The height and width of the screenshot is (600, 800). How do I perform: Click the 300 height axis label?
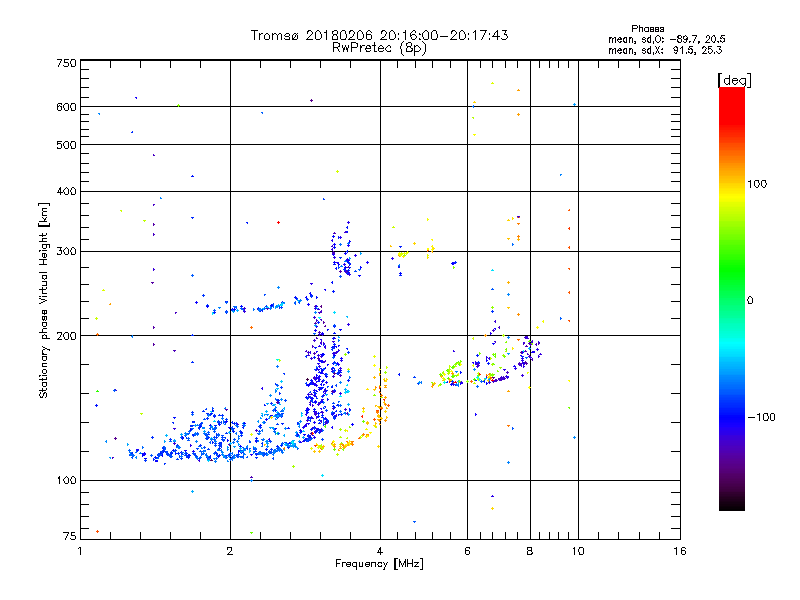tap(66, 252)
